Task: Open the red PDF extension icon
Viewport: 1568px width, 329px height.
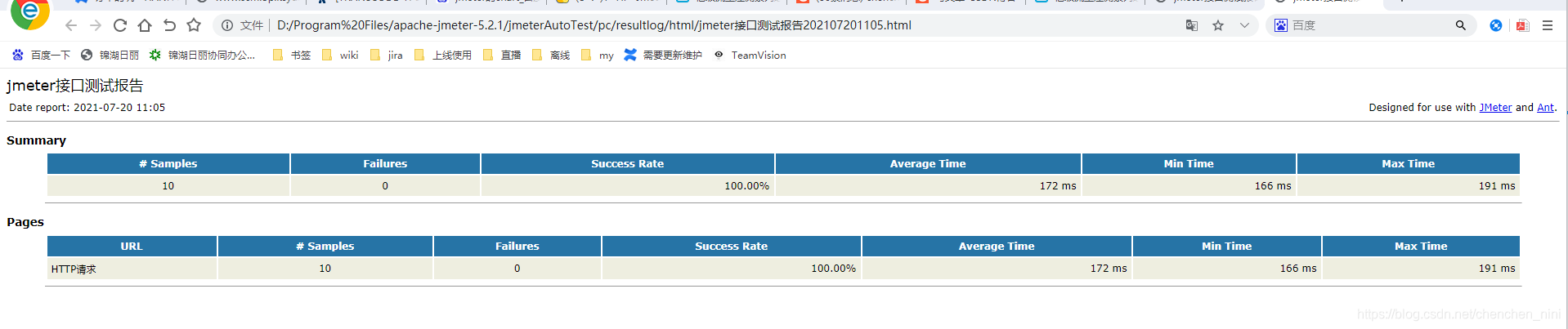Action: [1522, 25]
